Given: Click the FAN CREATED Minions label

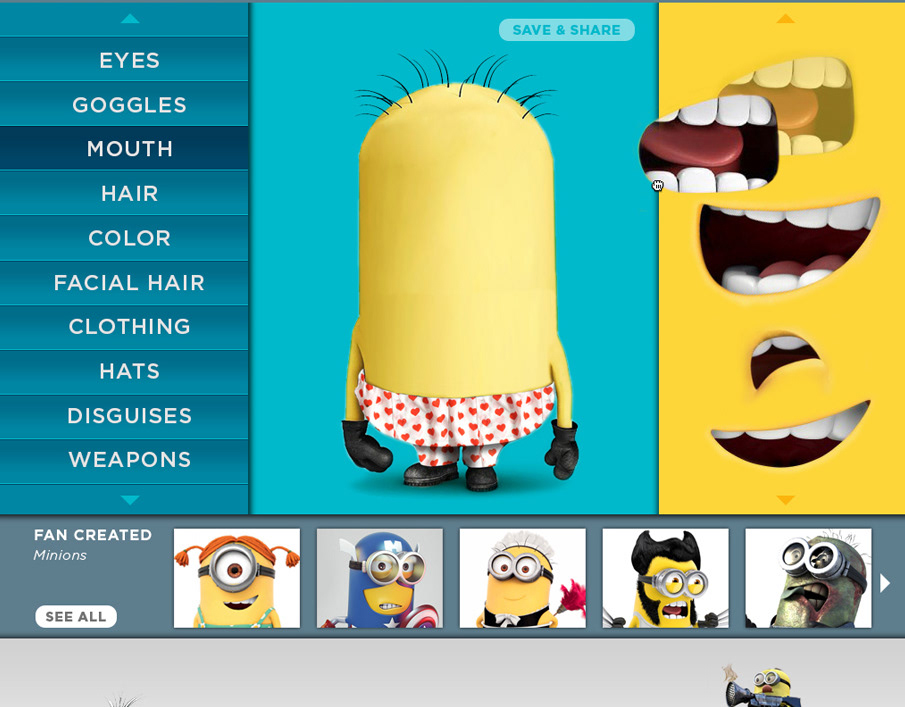Looking at the screenshot, I should pyautogui.click(x=92, y=544).
